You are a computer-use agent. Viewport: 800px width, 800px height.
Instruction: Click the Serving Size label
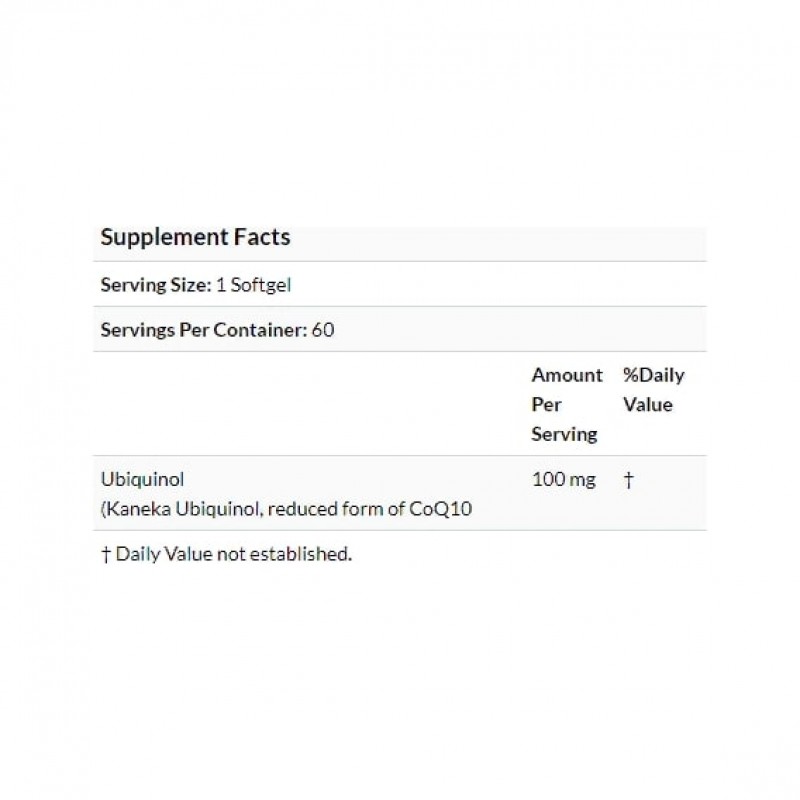tap(155, 284)
